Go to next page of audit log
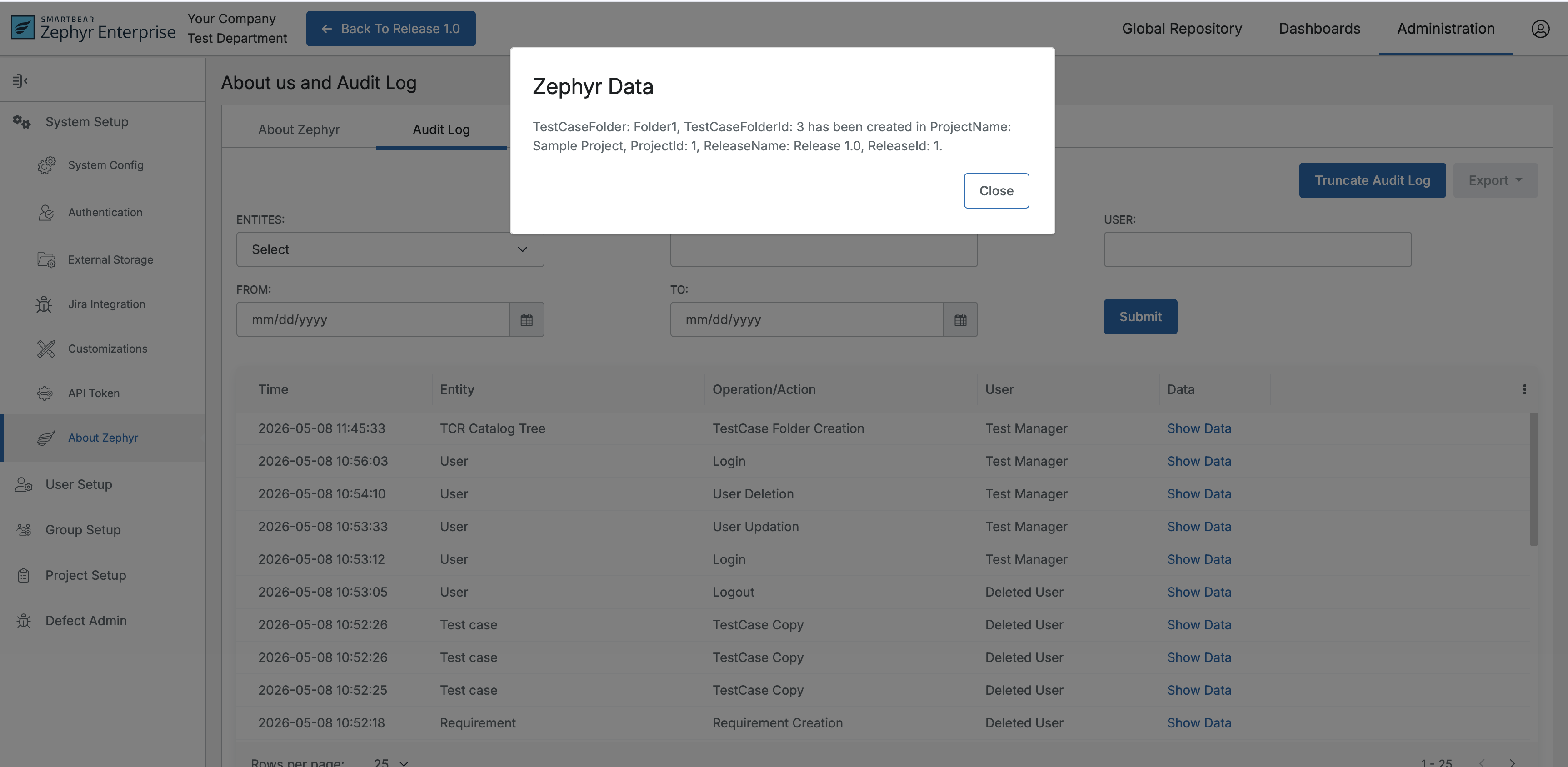Screen dimensions: 1568x767 point(1512,762)
